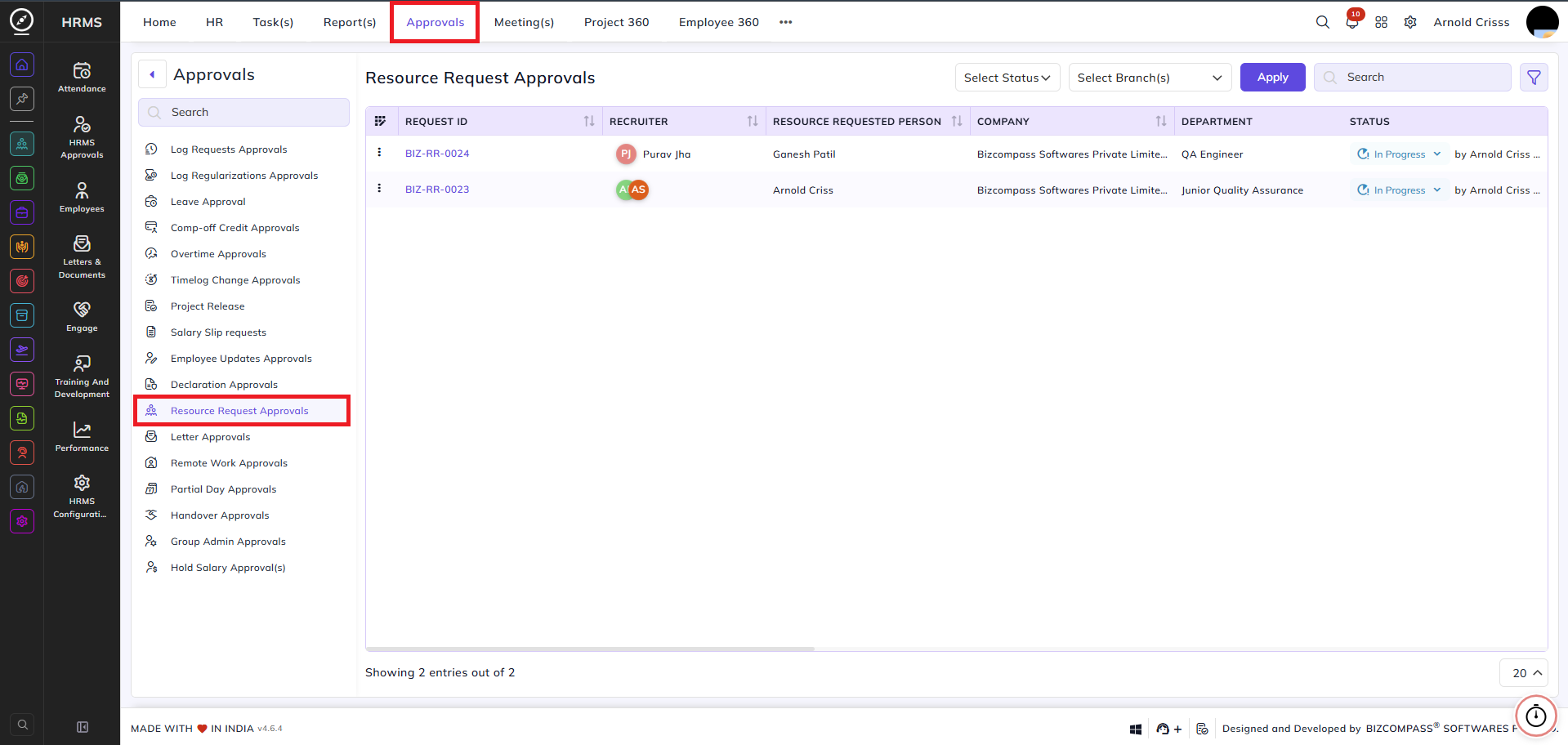Change In Progress status for BIZ-RR-0024
This screenshot has width=1568, height=745.
pos(1399,154)
